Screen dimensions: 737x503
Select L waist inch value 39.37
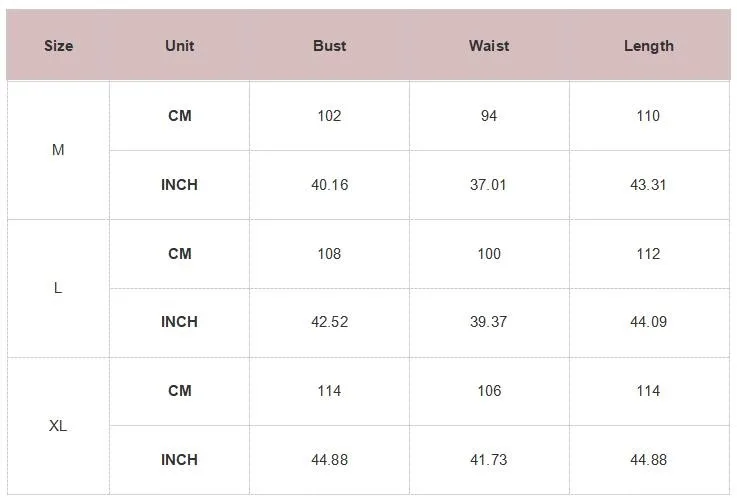pos(489,322)
